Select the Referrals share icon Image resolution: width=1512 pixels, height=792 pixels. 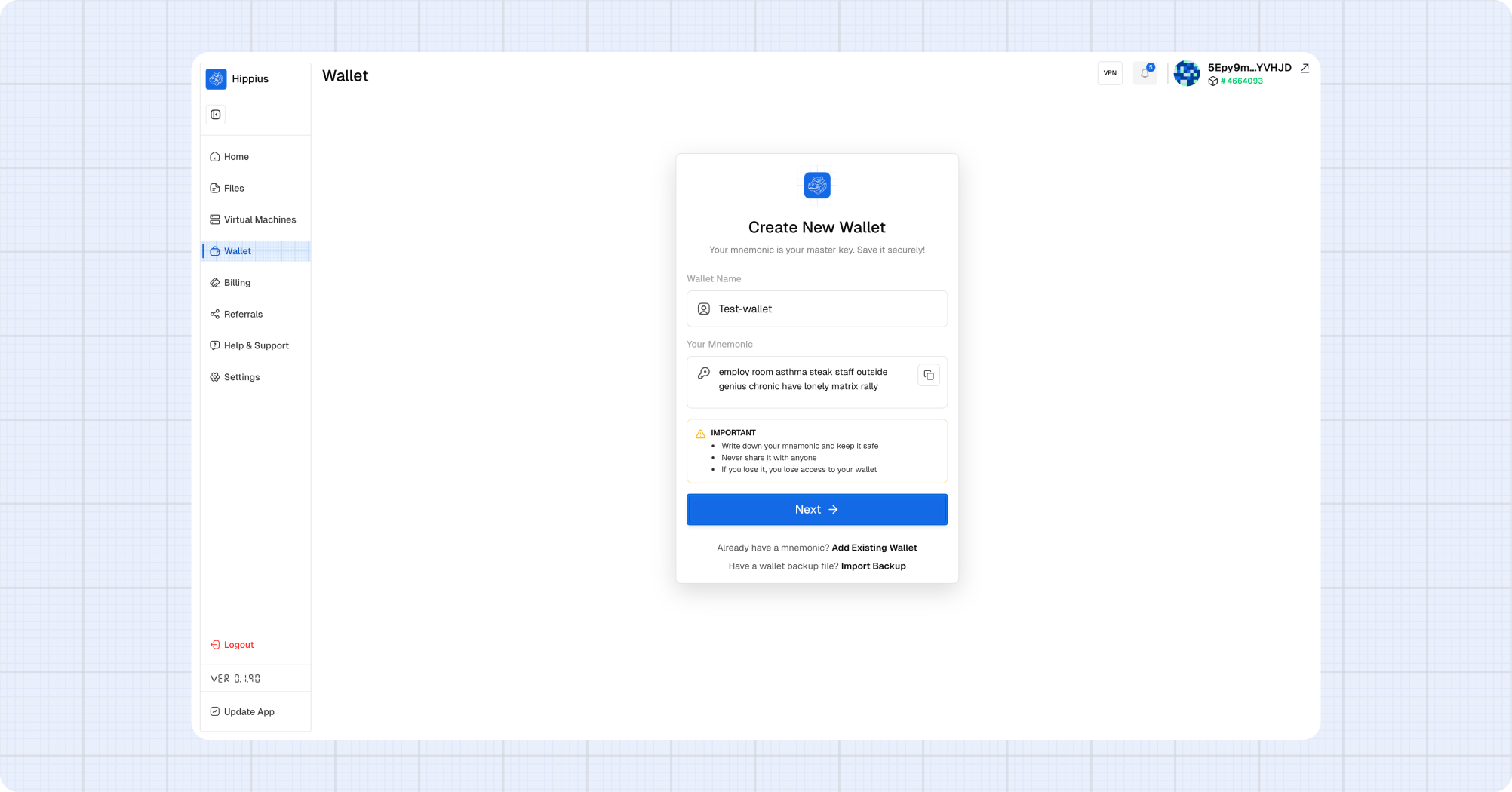pos(214,314)
